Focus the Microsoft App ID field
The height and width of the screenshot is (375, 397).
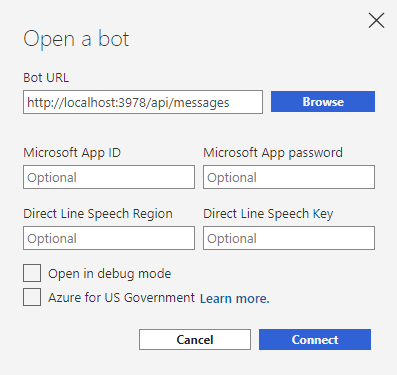point(109,177)
